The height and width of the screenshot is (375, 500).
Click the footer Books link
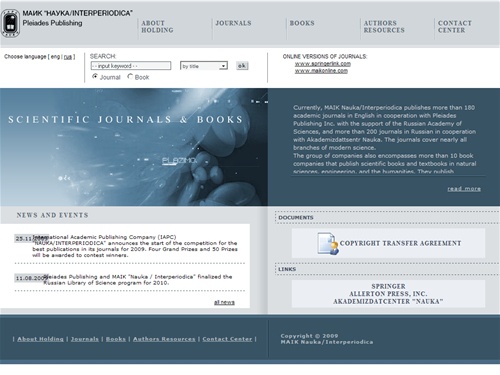click(x=116, y=339)
